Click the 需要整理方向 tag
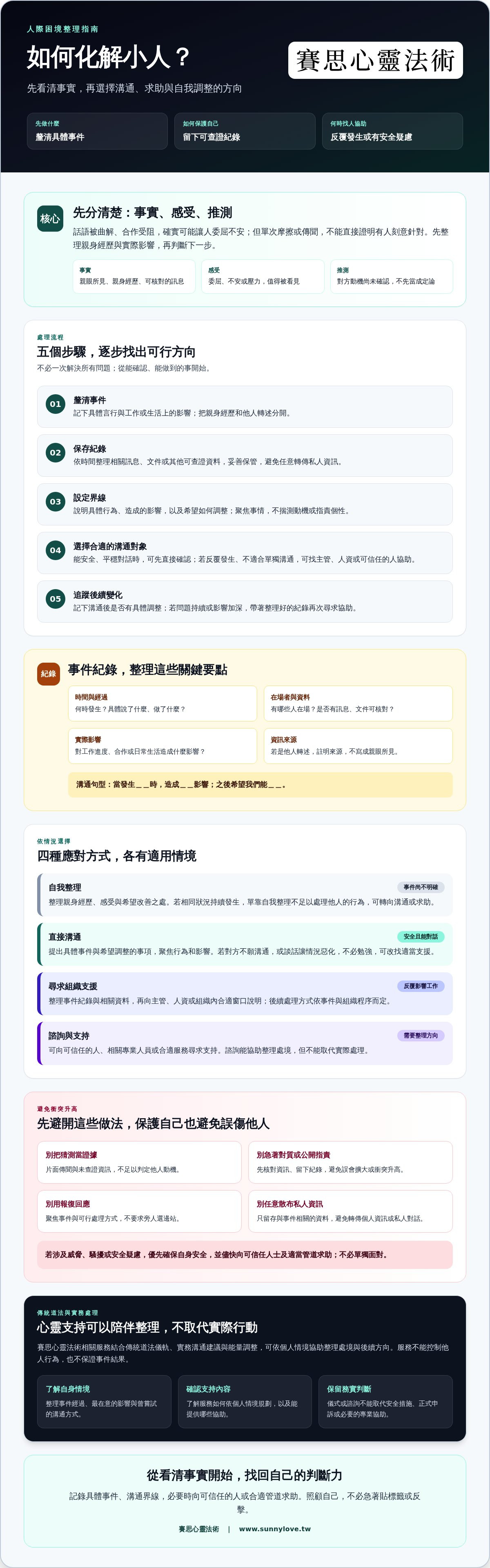This screenshot has width=490, height=1568. click(421, 1035)
